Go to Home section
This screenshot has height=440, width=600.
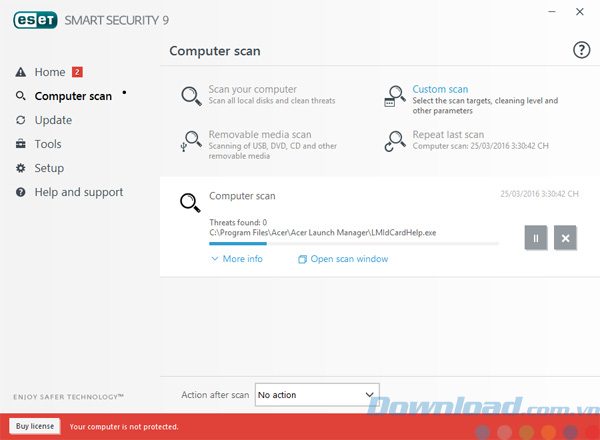[x=50, y=72]
